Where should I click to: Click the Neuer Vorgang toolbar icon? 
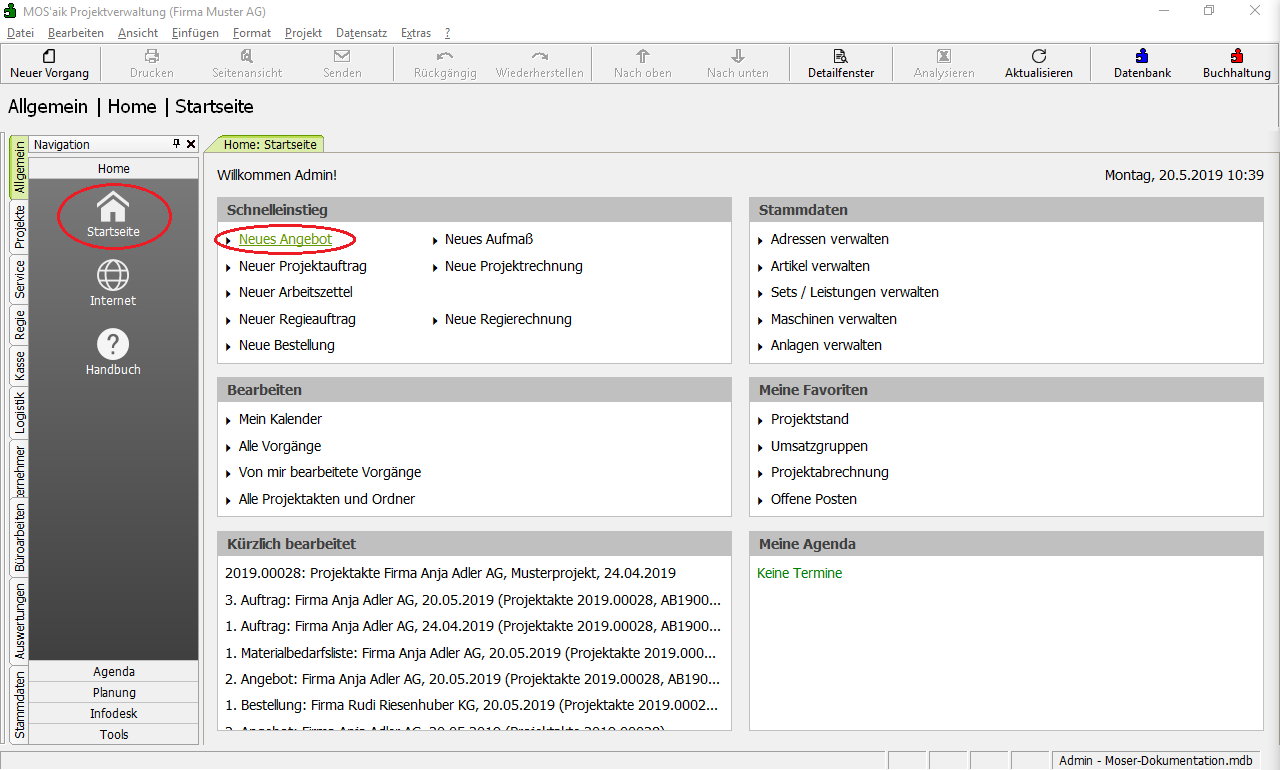[49, 57]
